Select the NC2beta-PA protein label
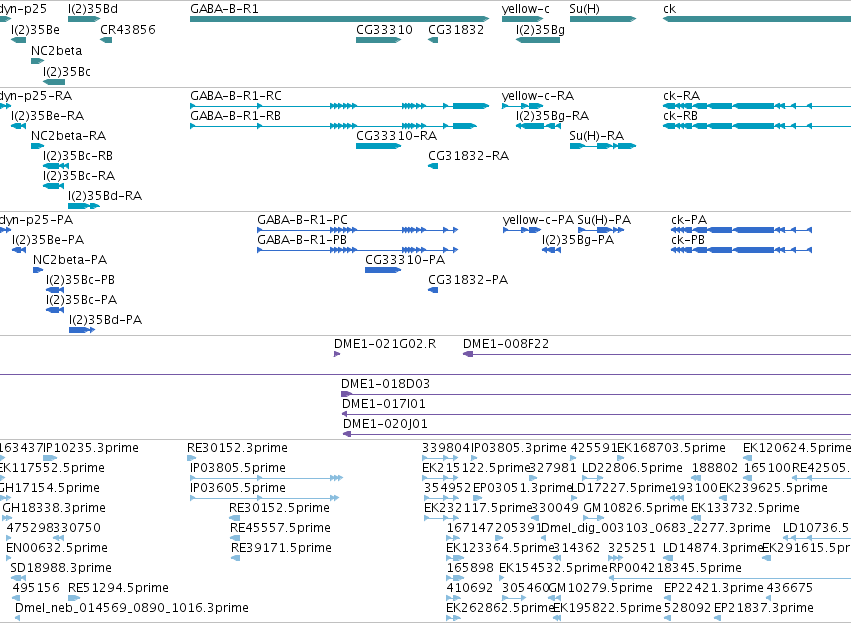Image resolution: width=851 pixels, height=623 pixels. [x=70, y=260]
